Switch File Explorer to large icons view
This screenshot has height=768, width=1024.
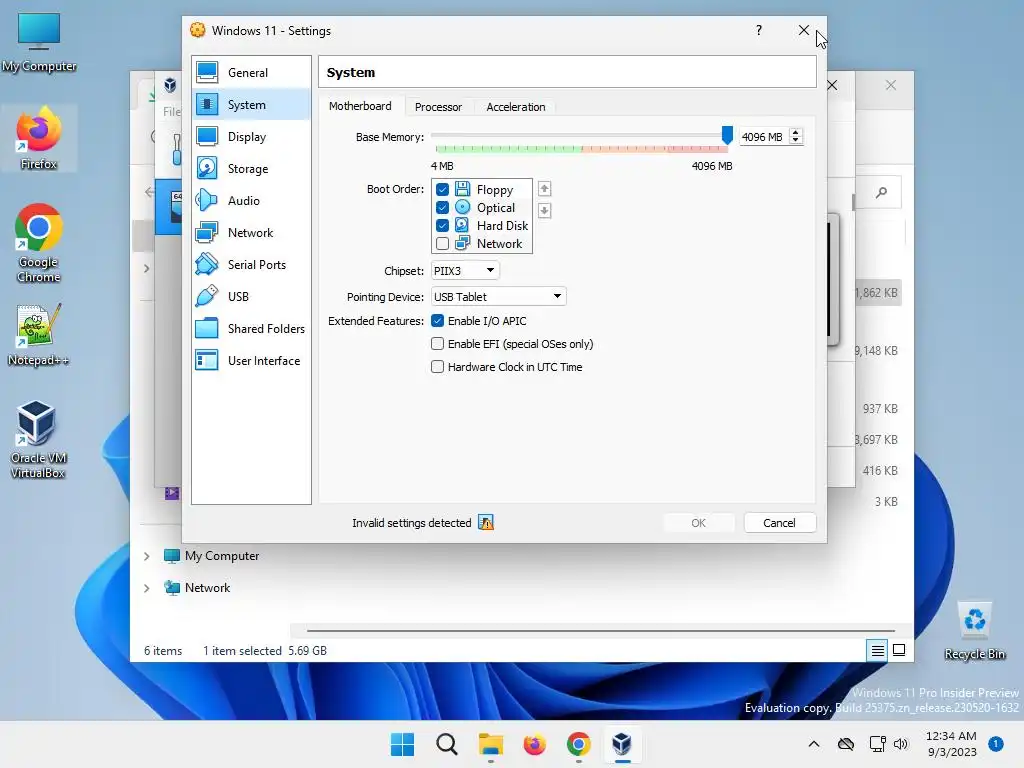[899, 650]
